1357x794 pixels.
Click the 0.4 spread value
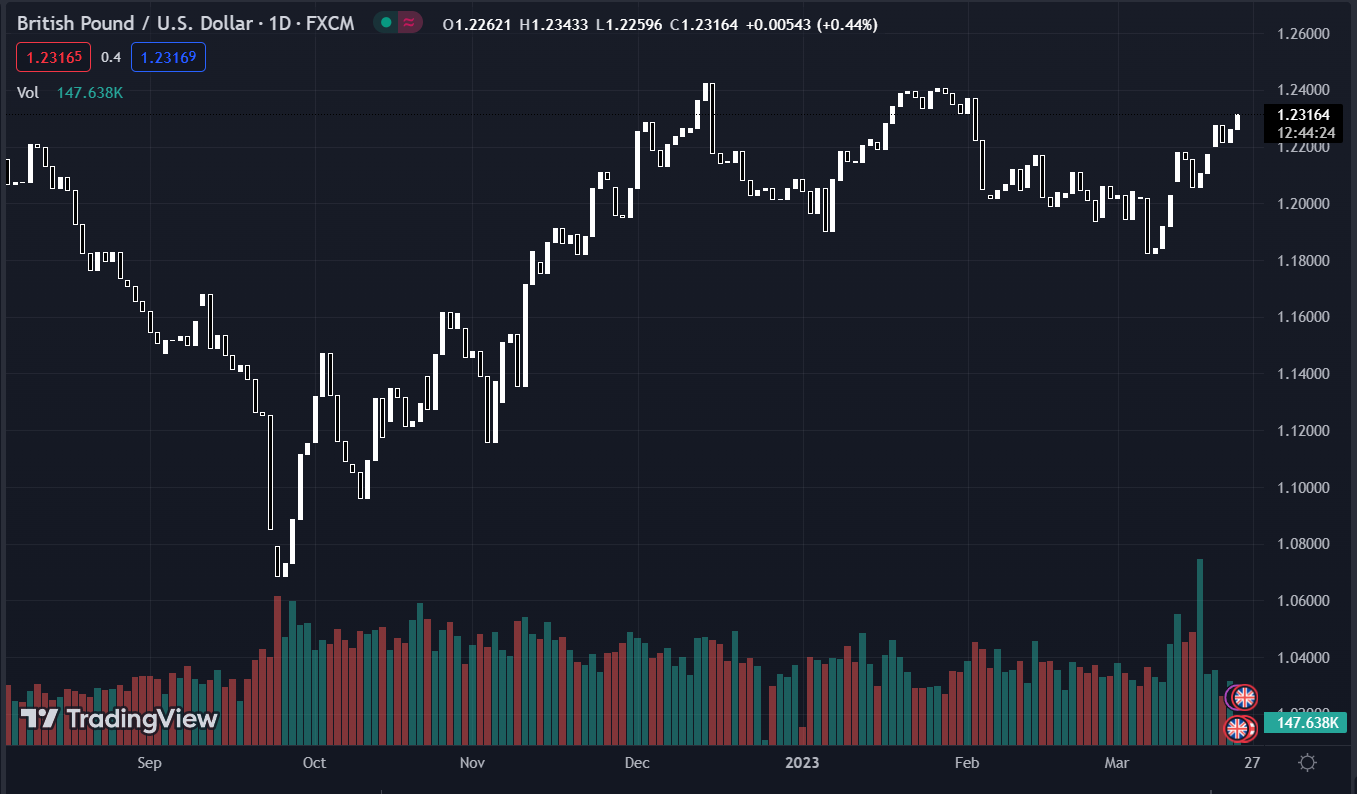[x=111, y=58]
